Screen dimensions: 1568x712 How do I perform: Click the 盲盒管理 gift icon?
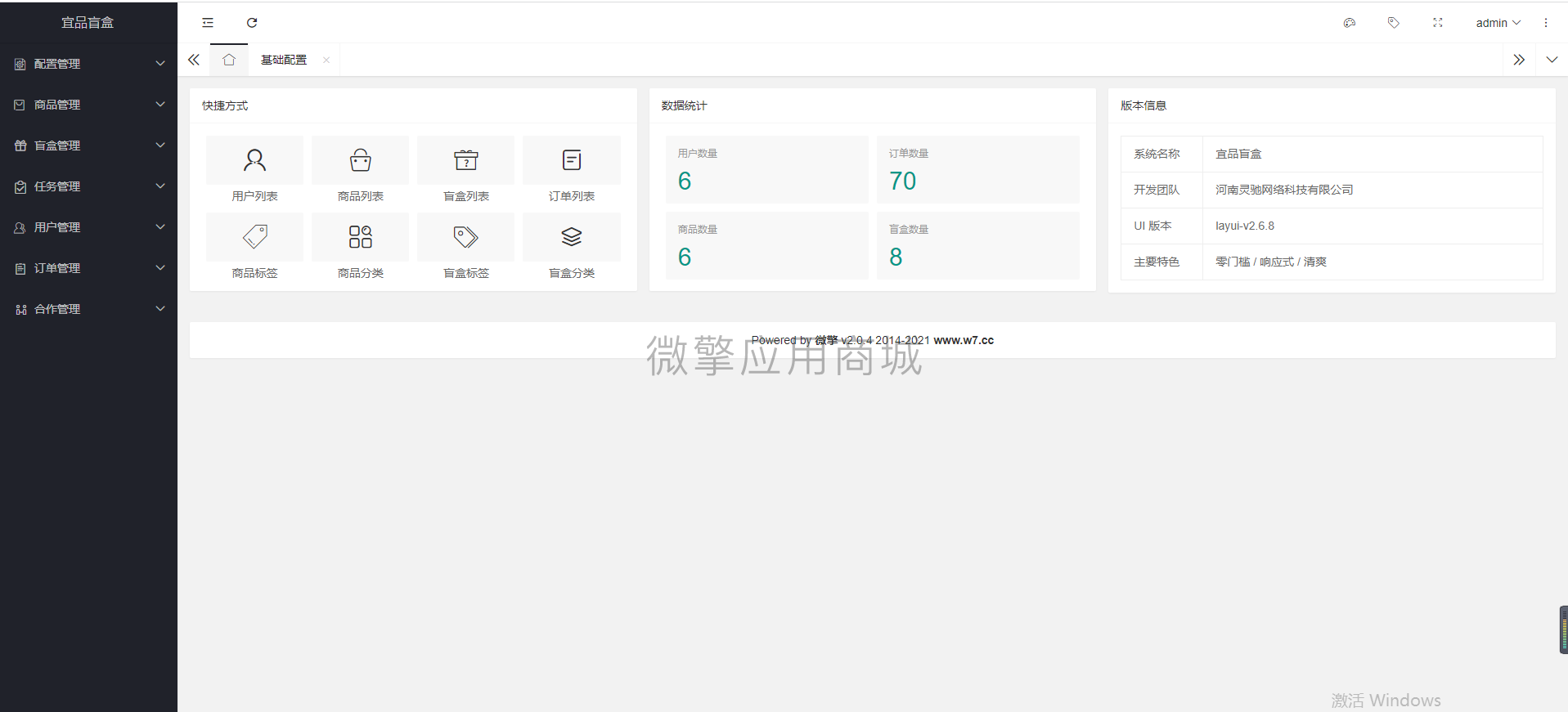20,146
